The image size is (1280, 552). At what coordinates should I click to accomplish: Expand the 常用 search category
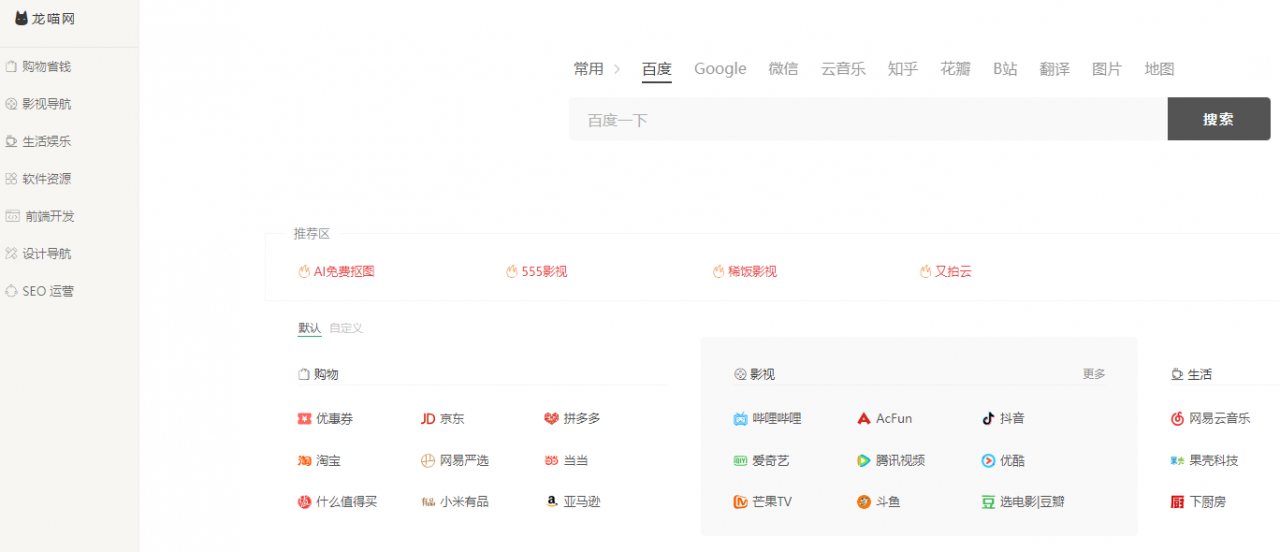[x=597, y=69]
